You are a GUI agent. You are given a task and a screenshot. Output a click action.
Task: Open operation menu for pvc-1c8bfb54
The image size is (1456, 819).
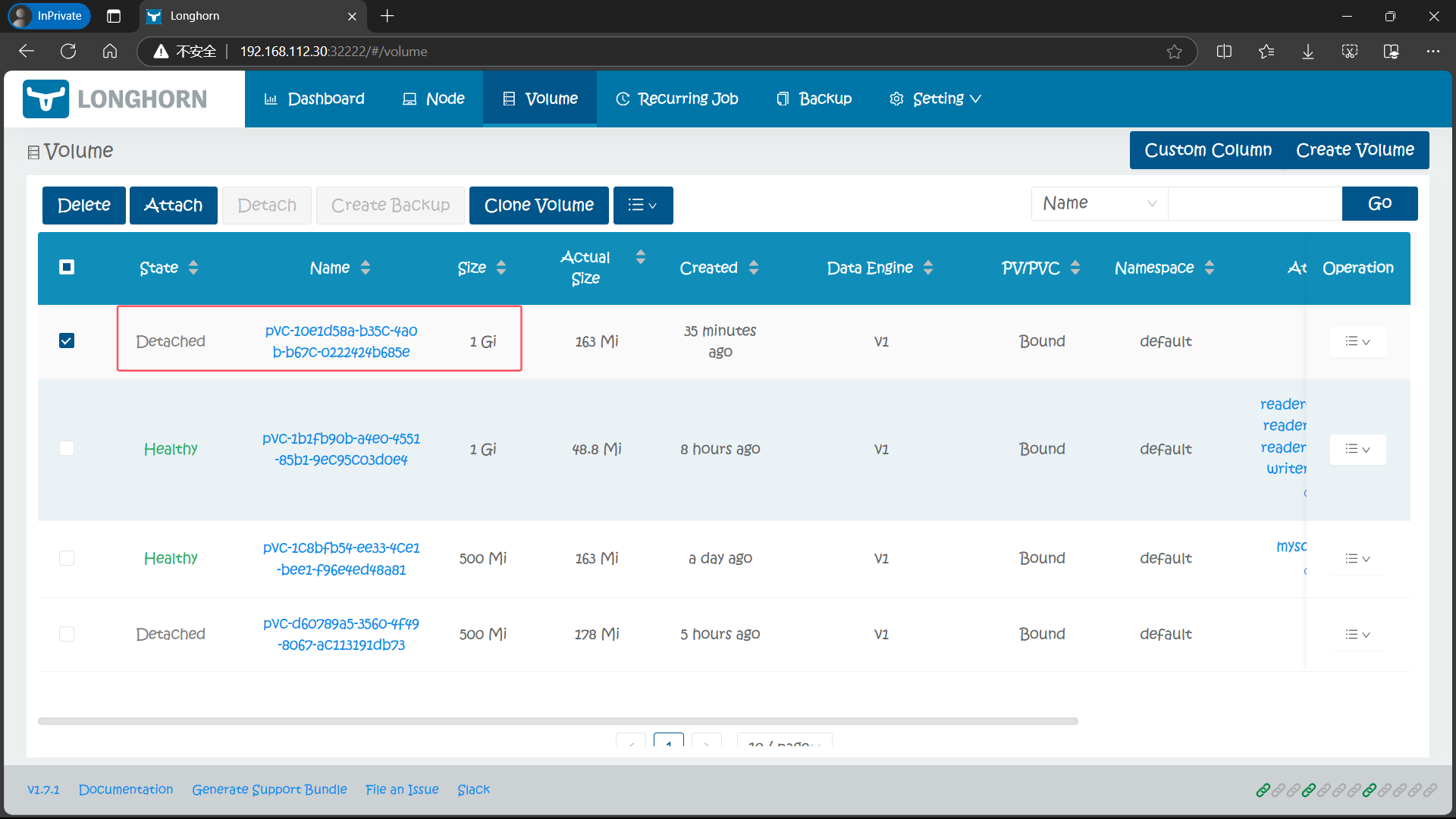point(1357,559)
